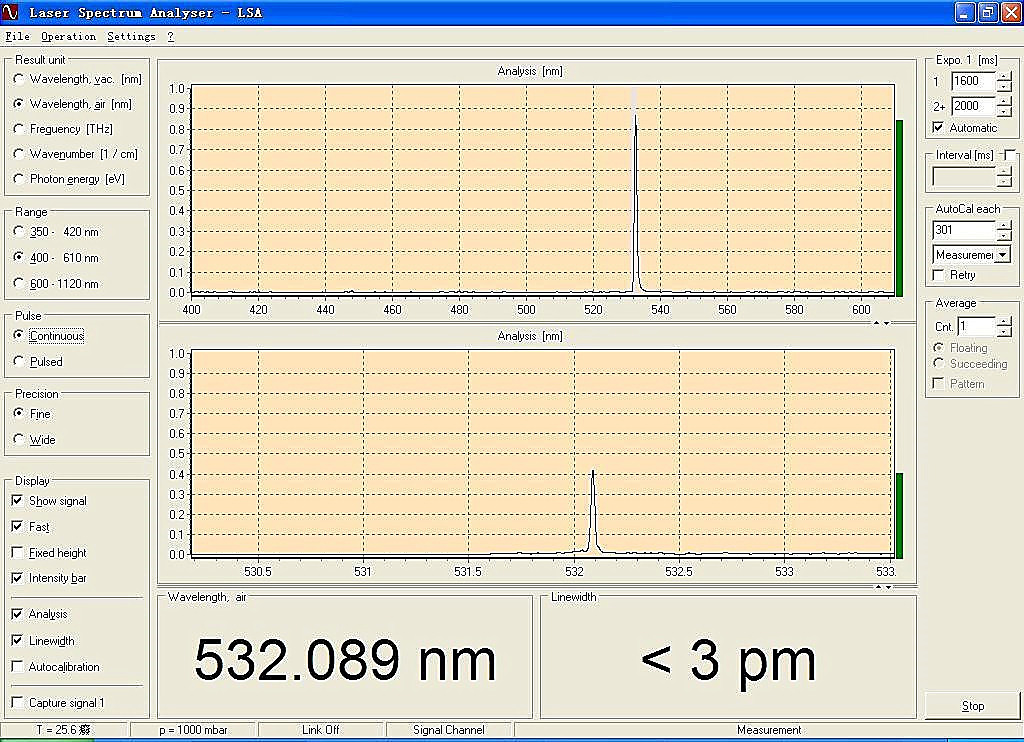This screenshot has height=742, width=1024.
Task: Open the Settings menu
Action: (x=131, y=37)
